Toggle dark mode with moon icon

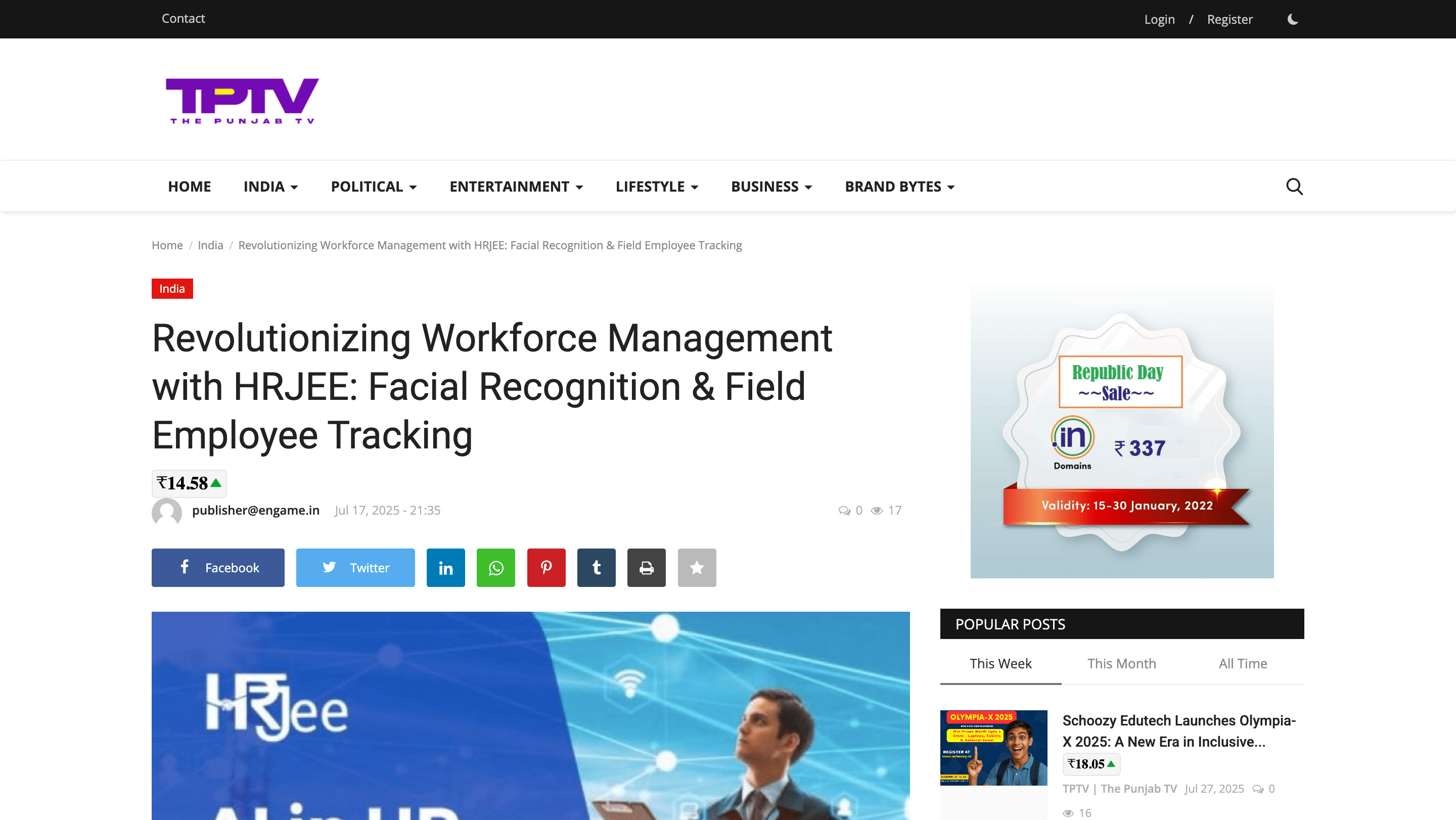(x=1293, y=19)
